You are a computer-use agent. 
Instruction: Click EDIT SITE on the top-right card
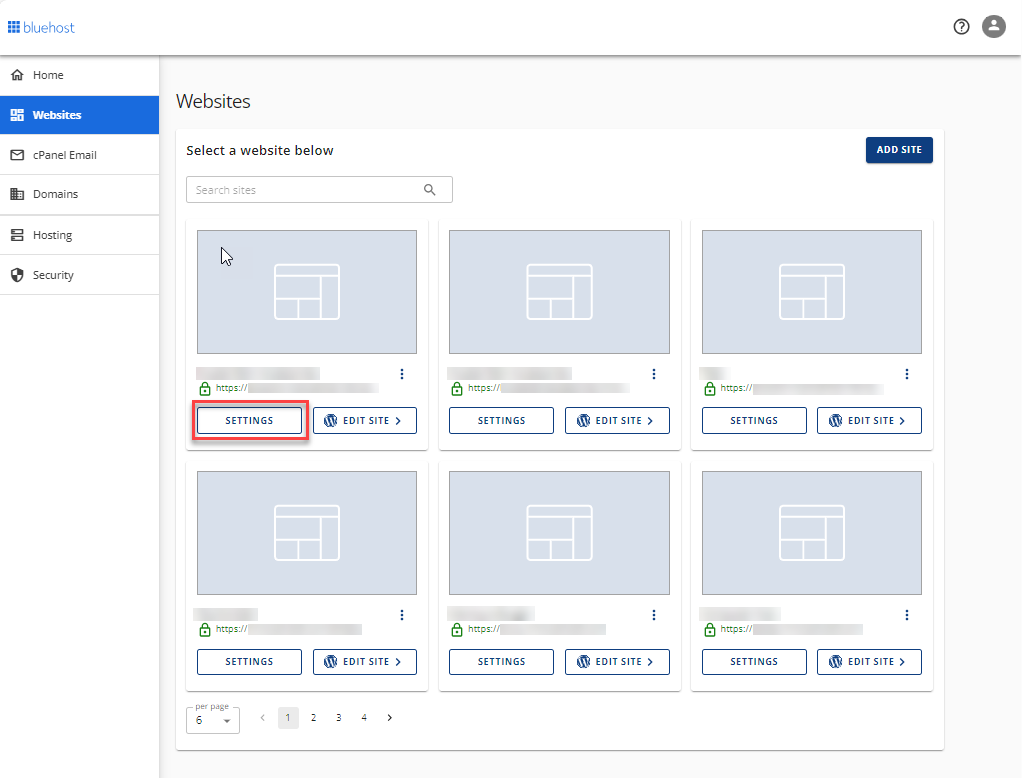tap(869, 421)
